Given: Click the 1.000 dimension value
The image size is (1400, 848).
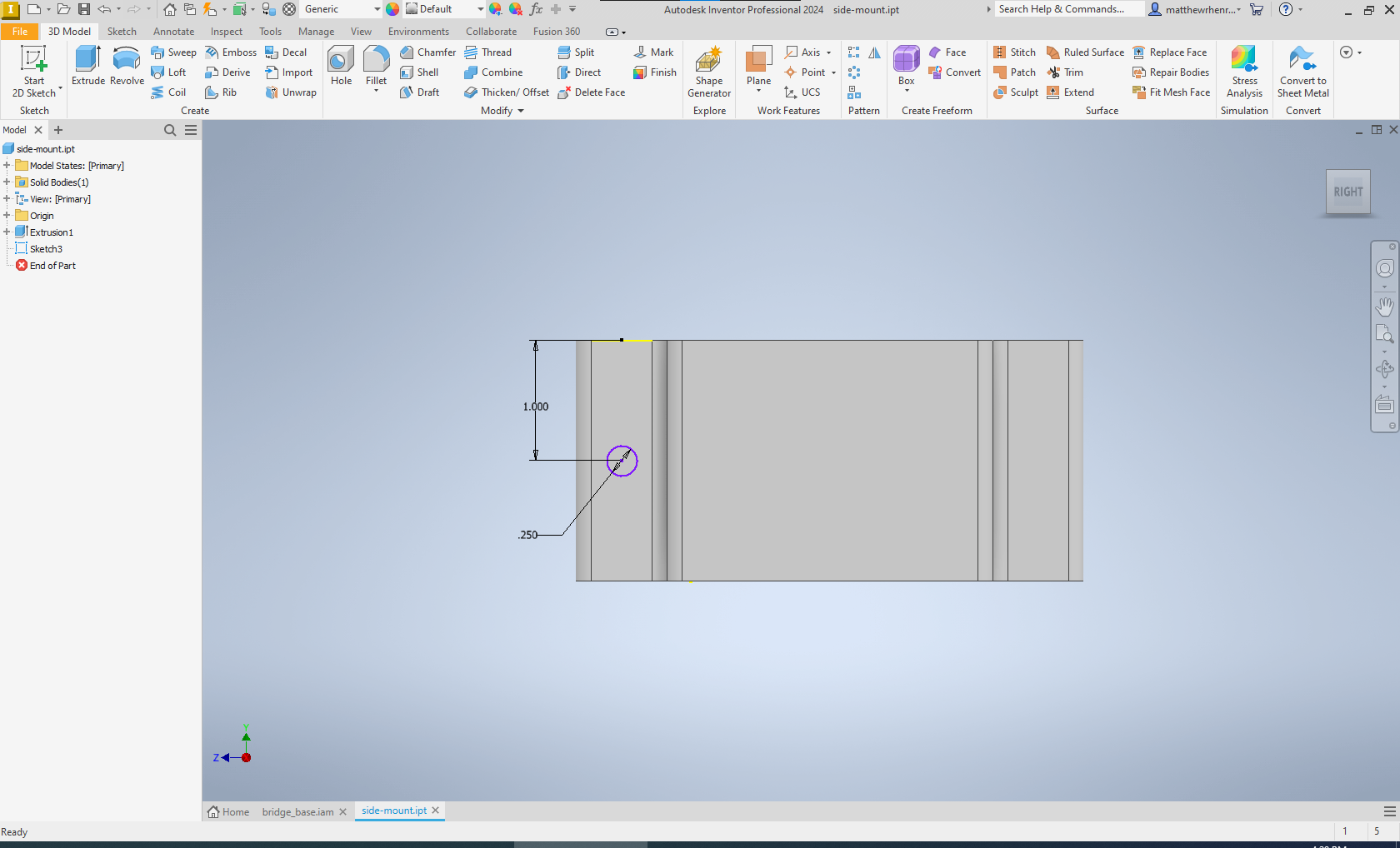Looking at the screenshot, I should pyautogui.click(x=536, y=407).
